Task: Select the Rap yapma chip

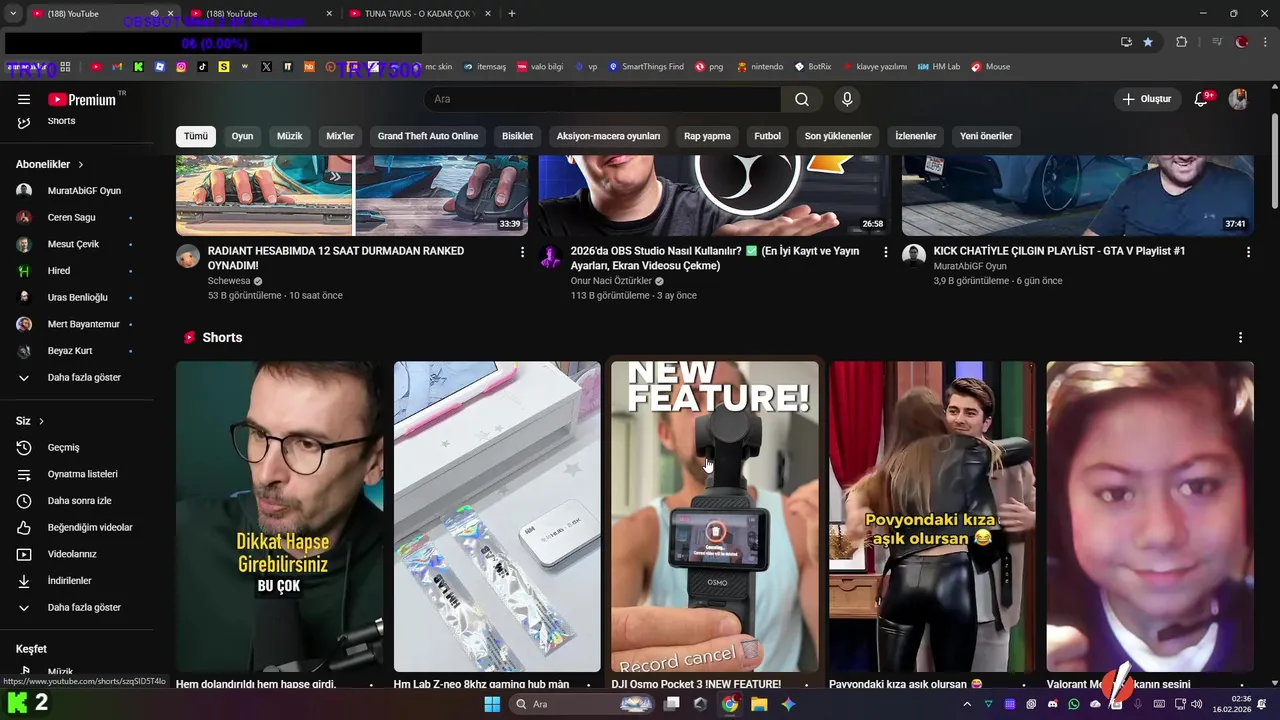Action: pyautogui.click(x=708, y=136)
